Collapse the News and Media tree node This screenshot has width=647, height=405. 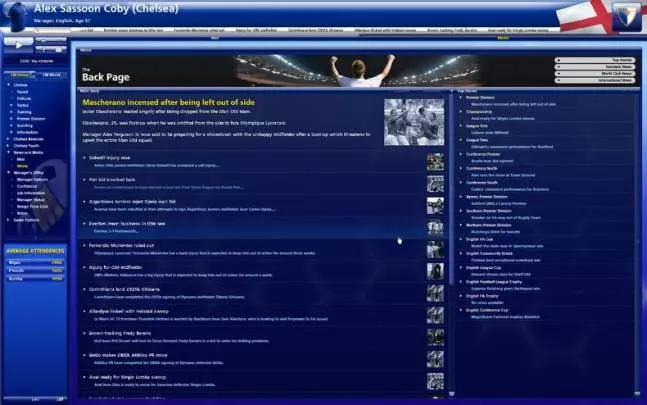pos(8,153)
